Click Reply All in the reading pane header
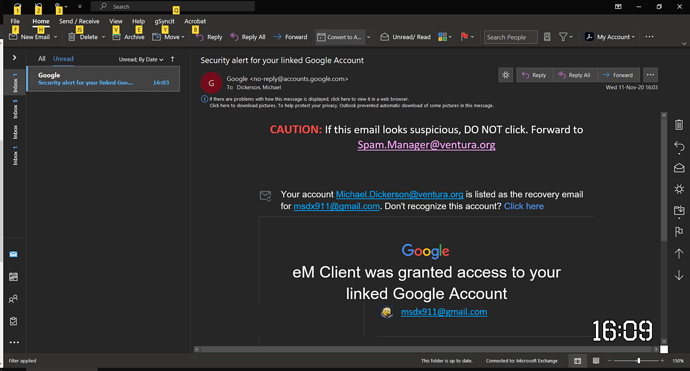Screen dimensions: 690x371 coord(575,75)
